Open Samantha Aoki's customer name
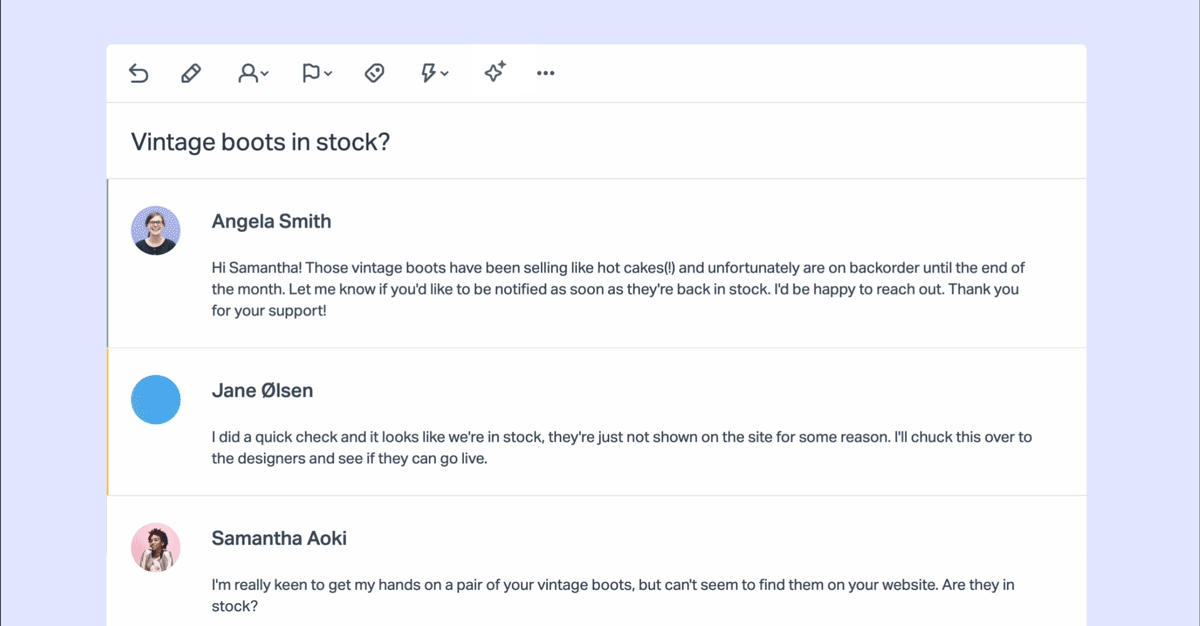 (x=279, y=538)
